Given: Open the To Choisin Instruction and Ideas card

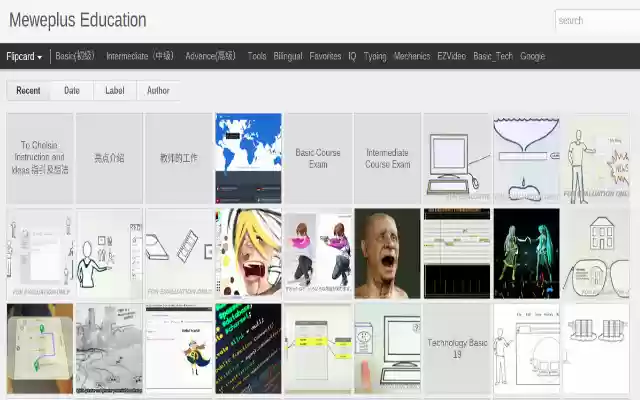Looking at the screenshot, I should pyautogui.click(x=40, y=158).
